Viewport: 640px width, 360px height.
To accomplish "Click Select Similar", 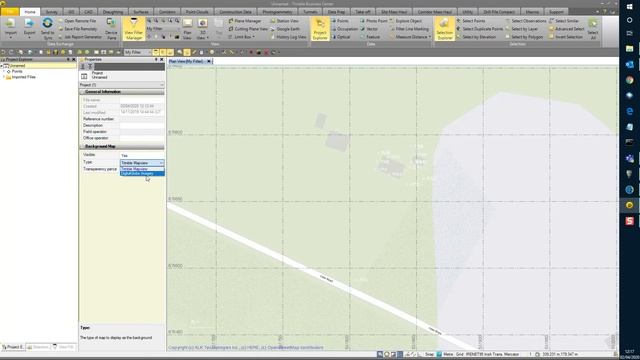I will (564, 21).
